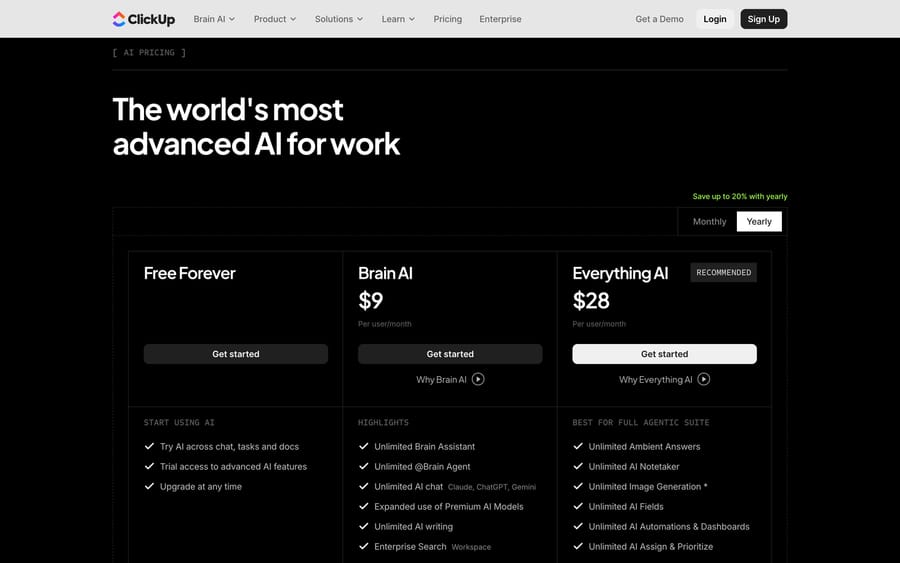Click "Unlimited AI Fields" feature
This screenshot has height=563, width=900.
[626, 507]
